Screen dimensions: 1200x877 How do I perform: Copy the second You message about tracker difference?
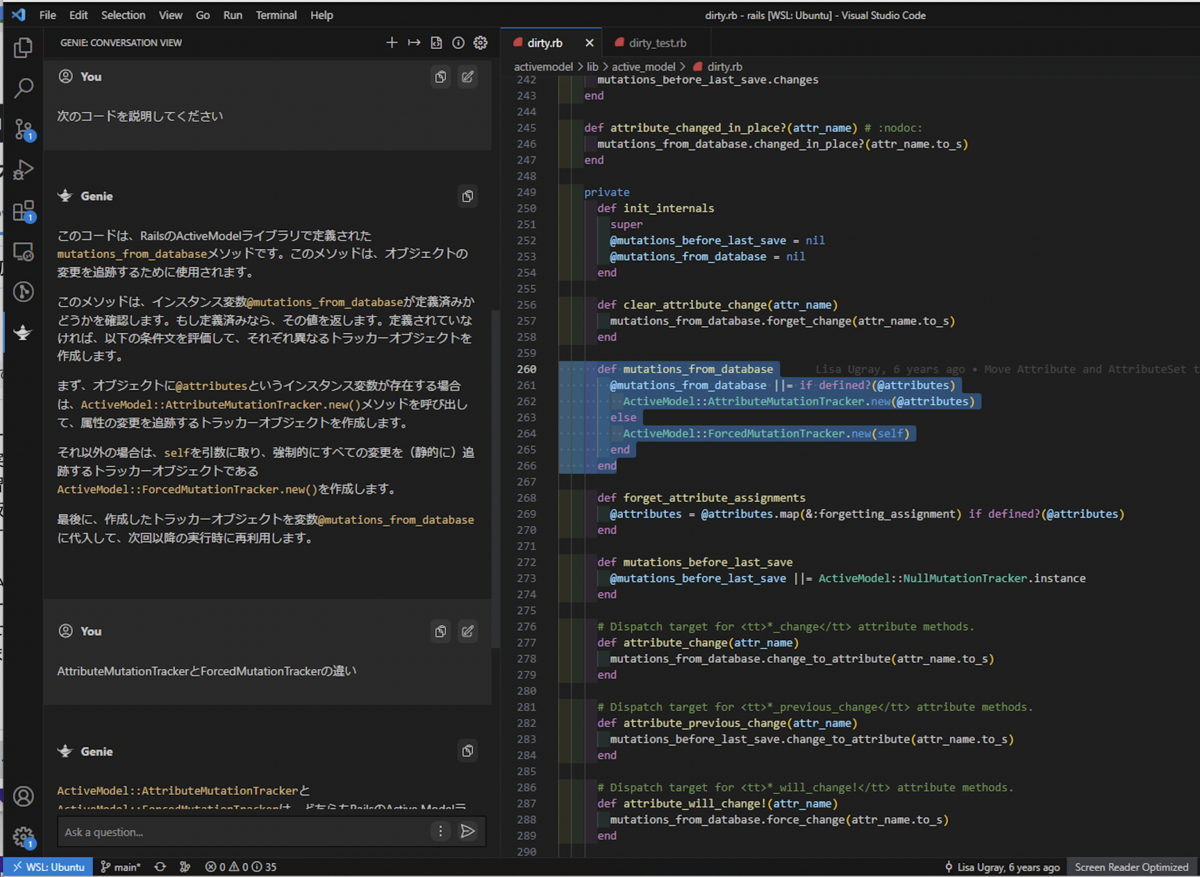tap(440, 632)
